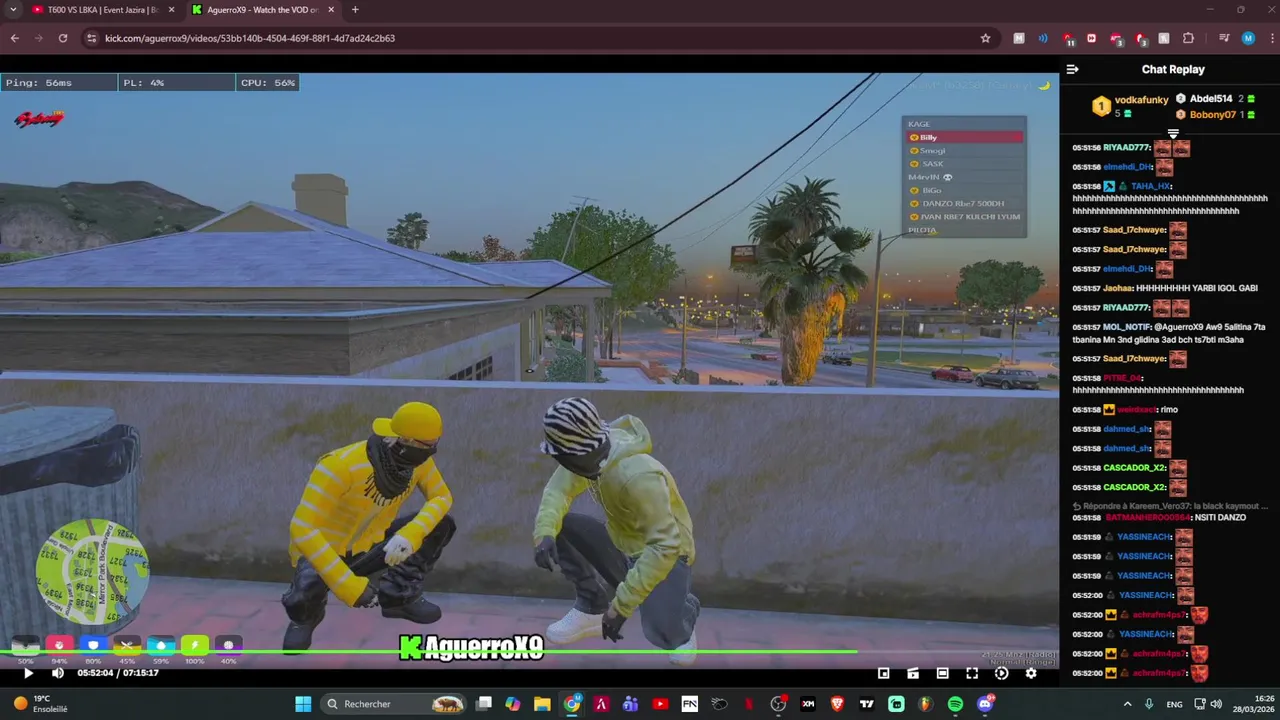
Task: Open playback speed control icon
Action: (x=1001, y=673)
